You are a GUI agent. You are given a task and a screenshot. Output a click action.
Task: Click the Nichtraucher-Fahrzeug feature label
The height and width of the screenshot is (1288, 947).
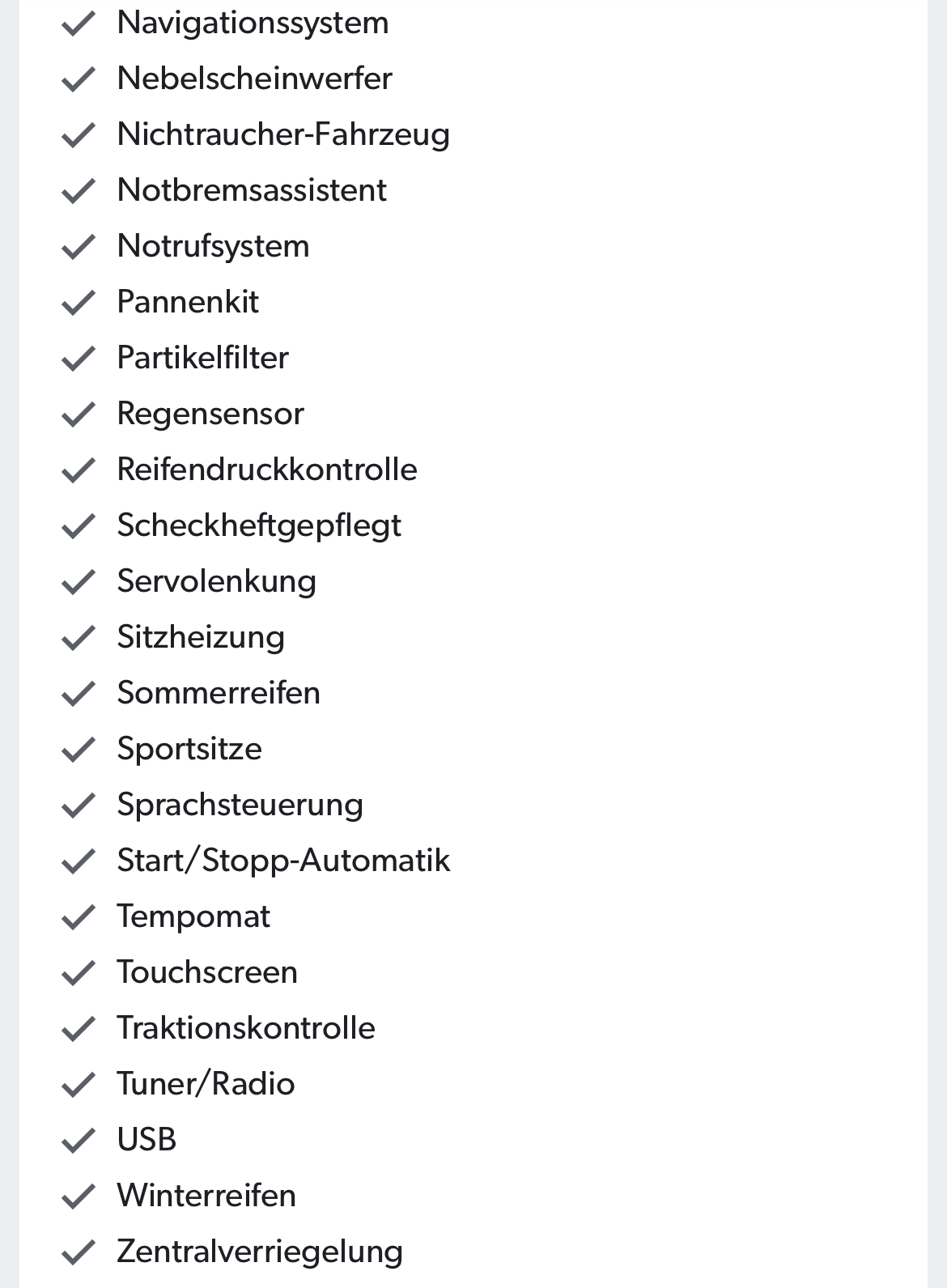click(282, 134)
